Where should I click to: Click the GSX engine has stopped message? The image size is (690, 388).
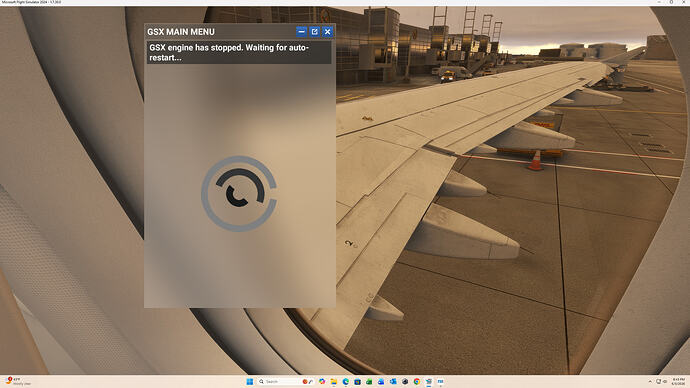239,53
